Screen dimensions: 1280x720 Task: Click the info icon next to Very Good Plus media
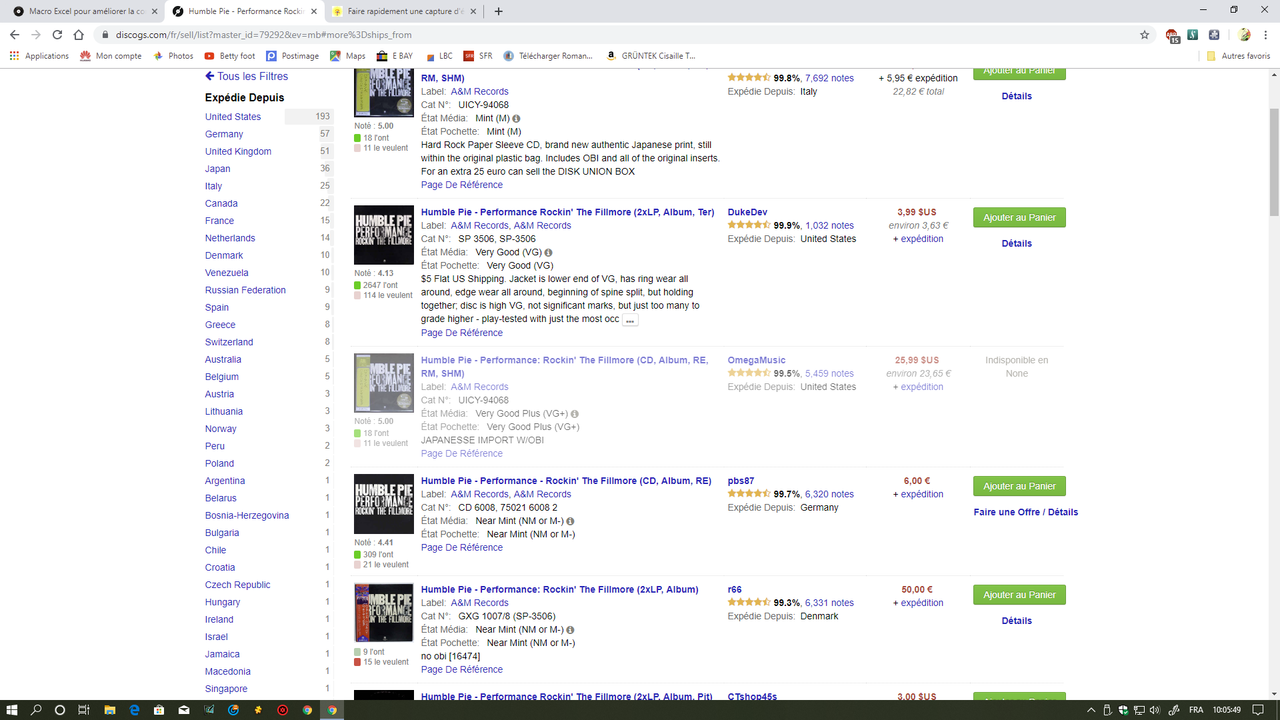(575, 413)
